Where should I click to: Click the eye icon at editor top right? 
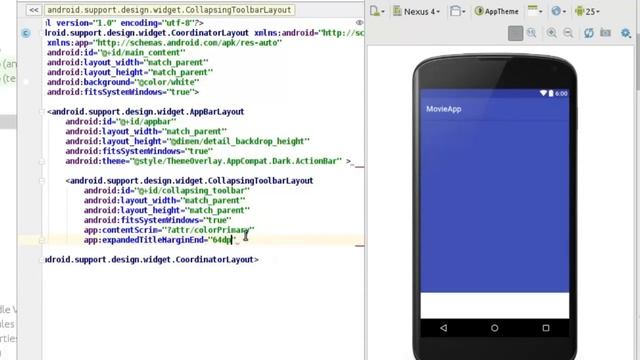(360, 22)
